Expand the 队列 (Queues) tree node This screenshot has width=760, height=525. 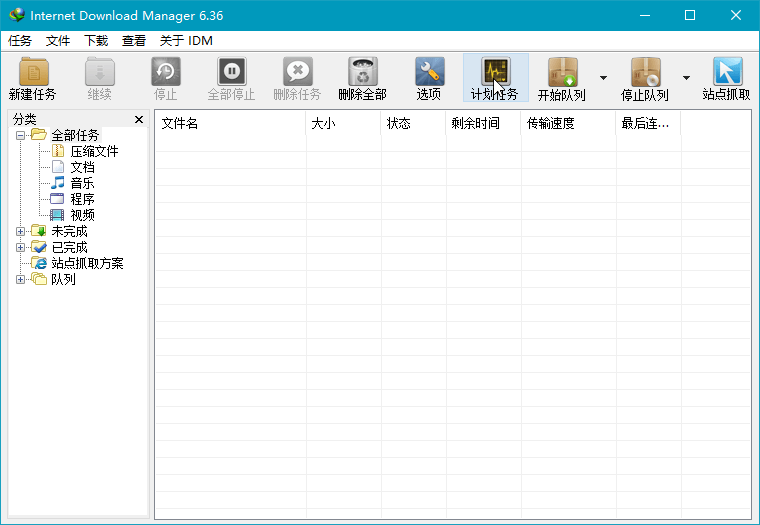21,279
